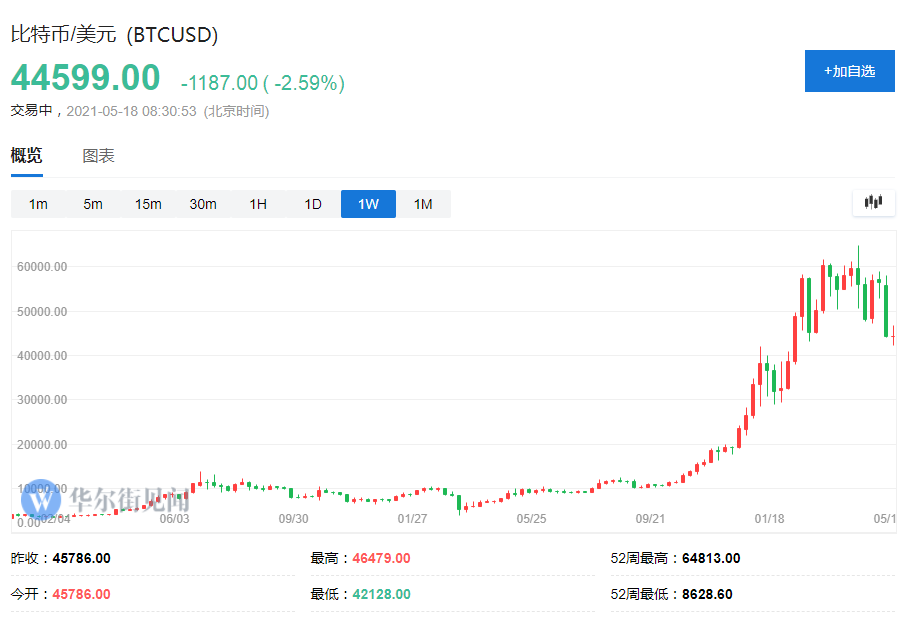Click the 09/30 date axis label

pyautogui.click(x=293, y=519)
